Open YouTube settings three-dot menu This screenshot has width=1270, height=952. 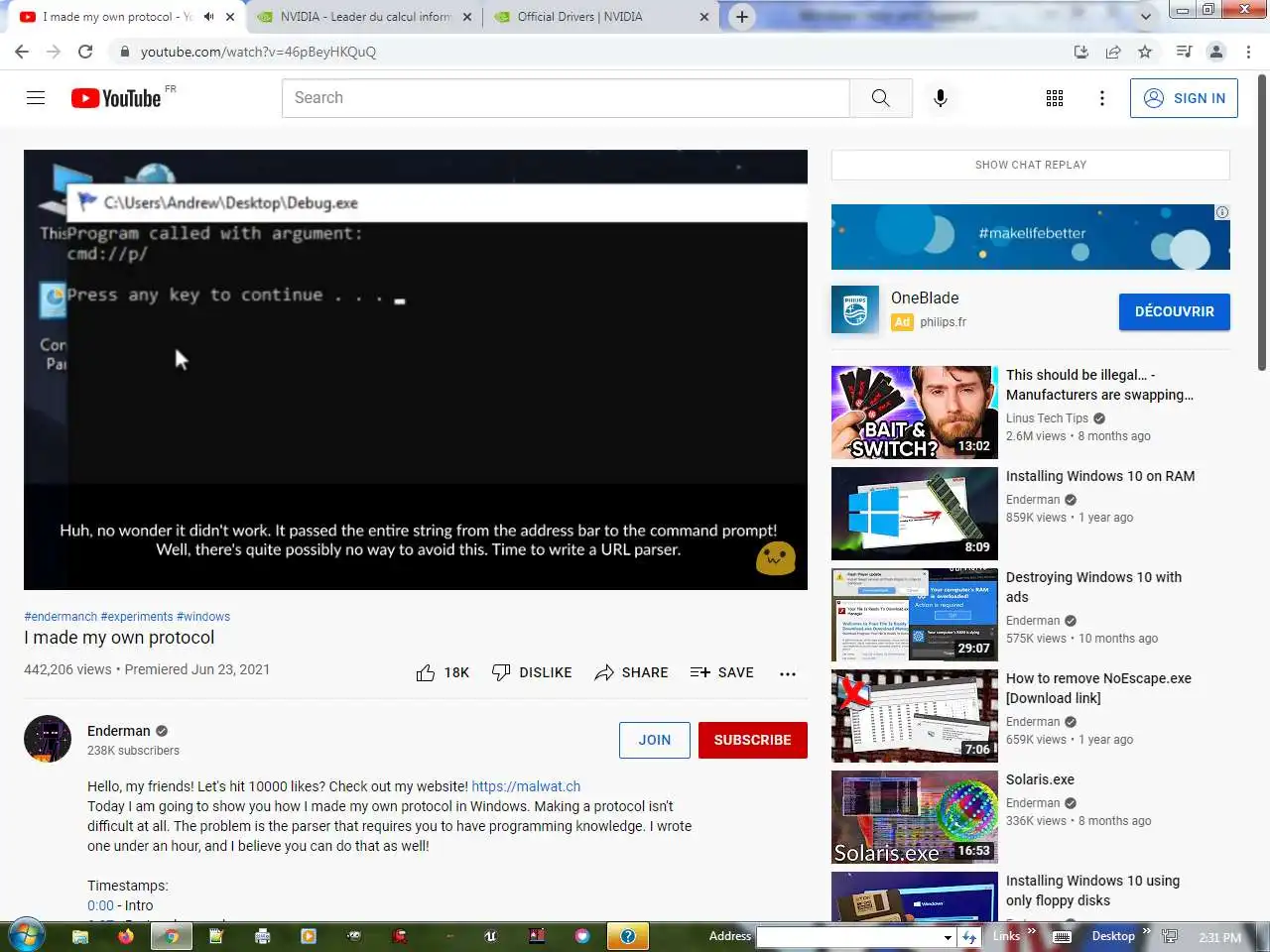1102,97
